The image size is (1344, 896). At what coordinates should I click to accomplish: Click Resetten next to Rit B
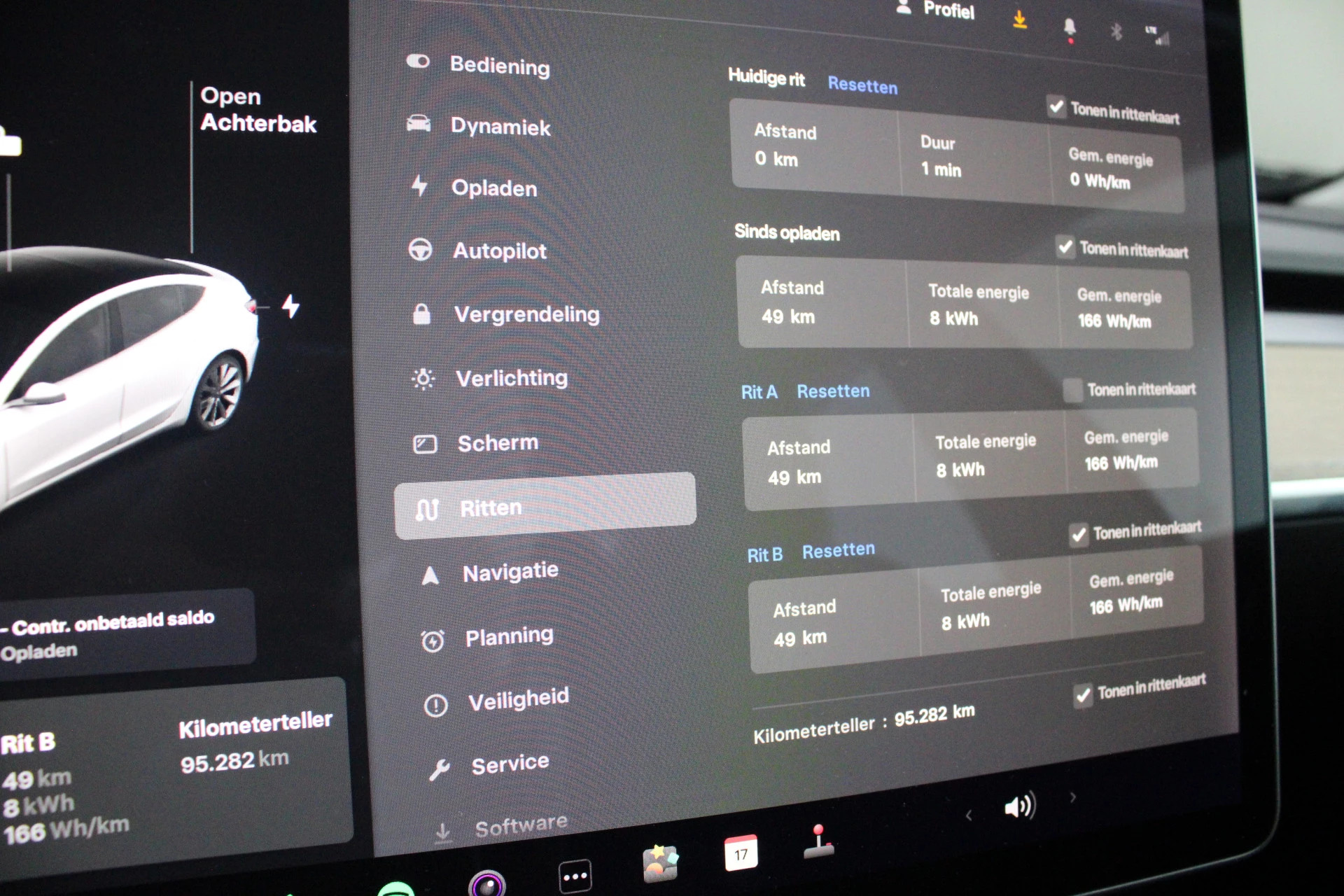tap(838, 551)
